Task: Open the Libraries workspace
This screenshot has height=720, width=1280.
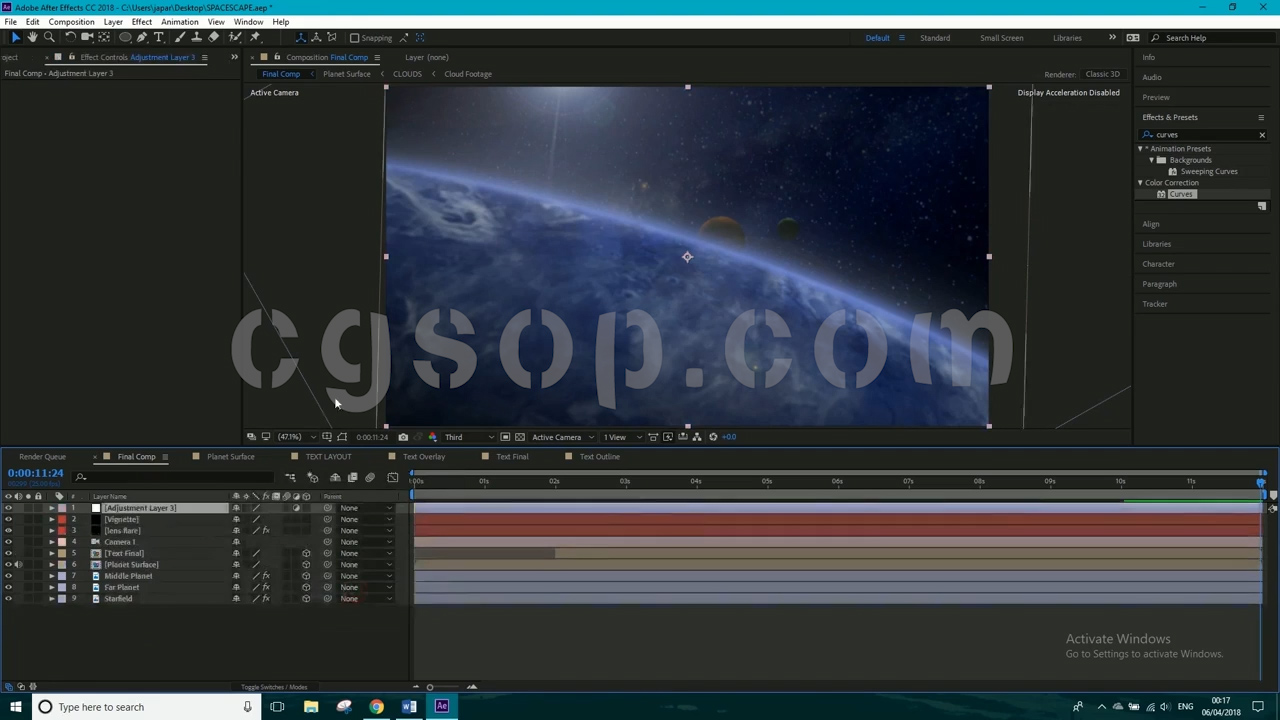Action: 1067,38
